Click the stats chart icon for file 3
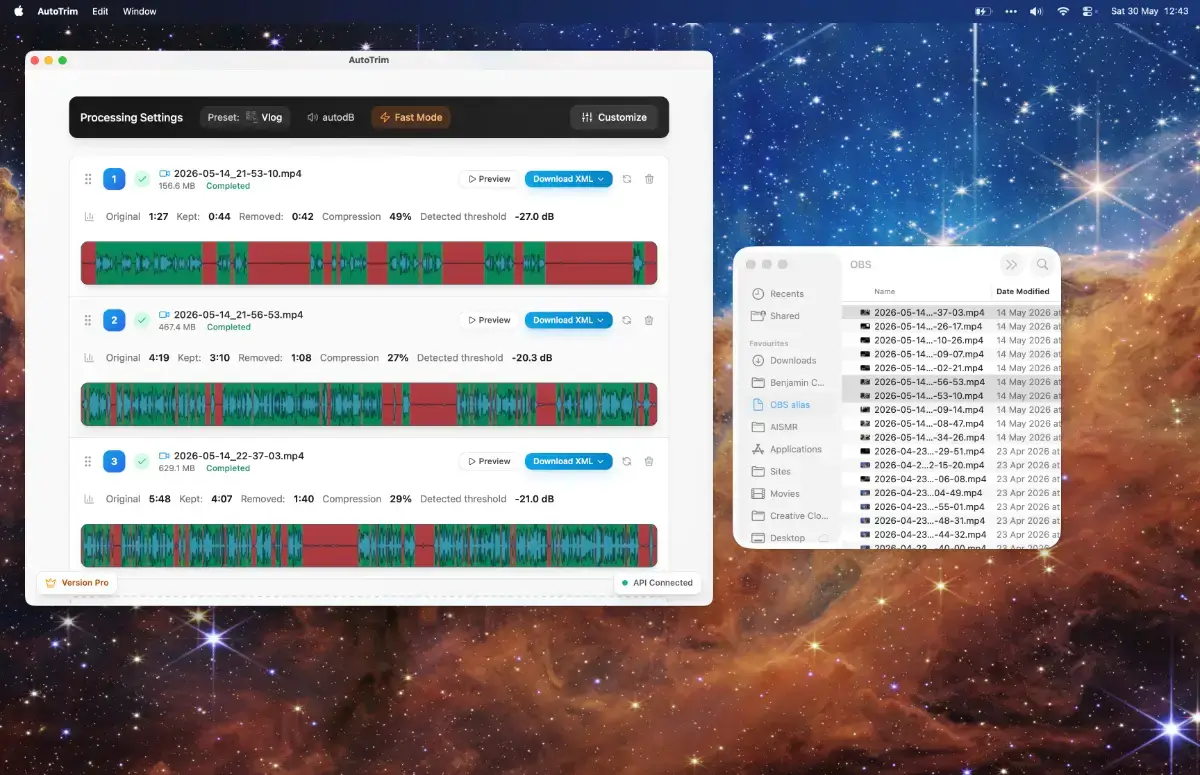1200x775 pixels. point(89,498)
